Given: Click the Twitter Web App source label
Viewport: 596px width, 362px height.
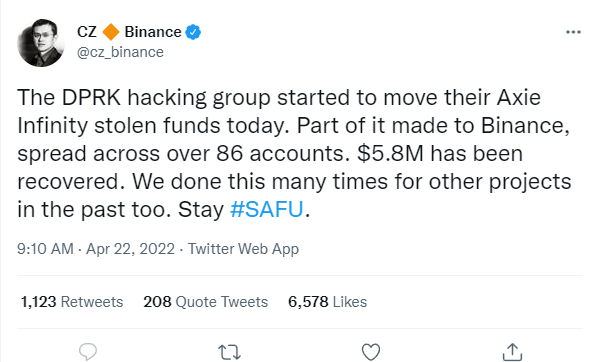Looking at the screenshot, I should point(243,249).
